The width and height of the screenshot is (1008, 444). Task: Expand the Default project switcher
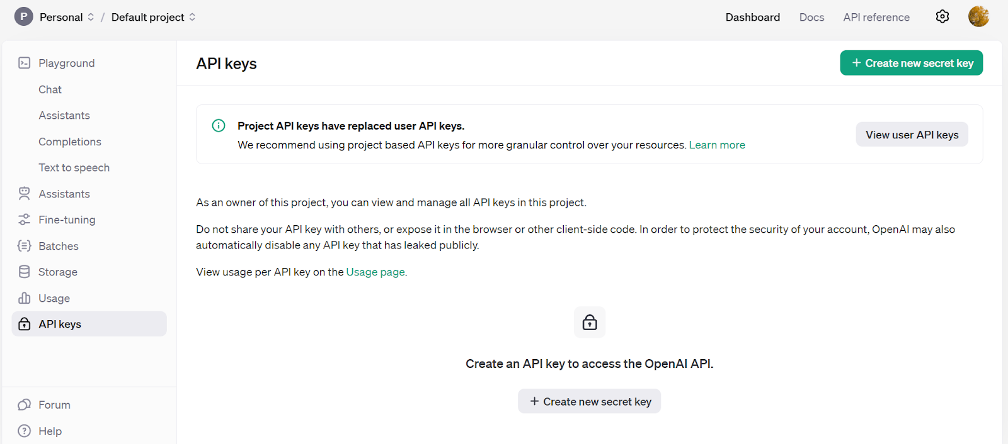pyautogui.click(x=154, y=17)
